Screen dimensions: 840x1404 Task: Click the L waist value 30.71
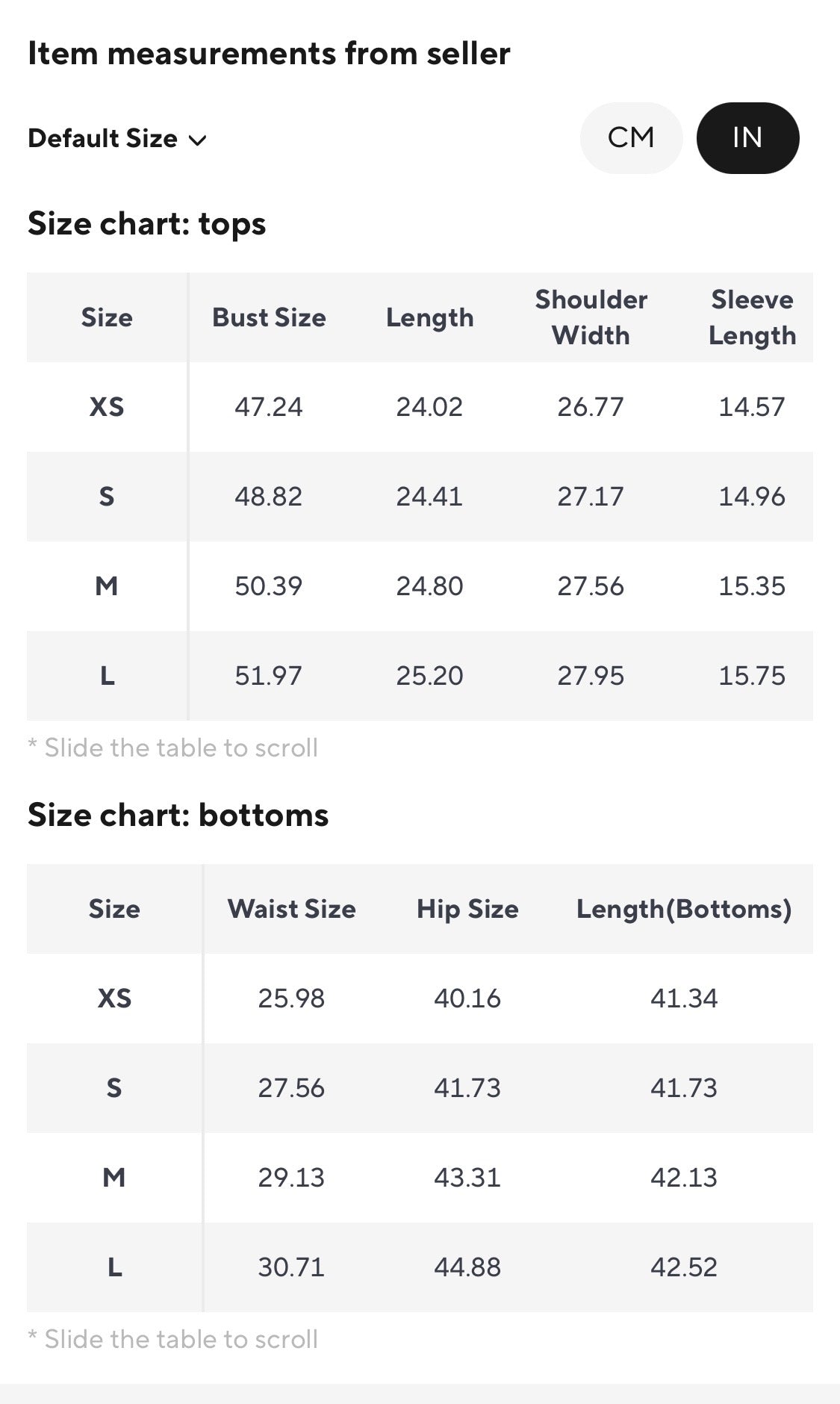[x=291, y=1267]
